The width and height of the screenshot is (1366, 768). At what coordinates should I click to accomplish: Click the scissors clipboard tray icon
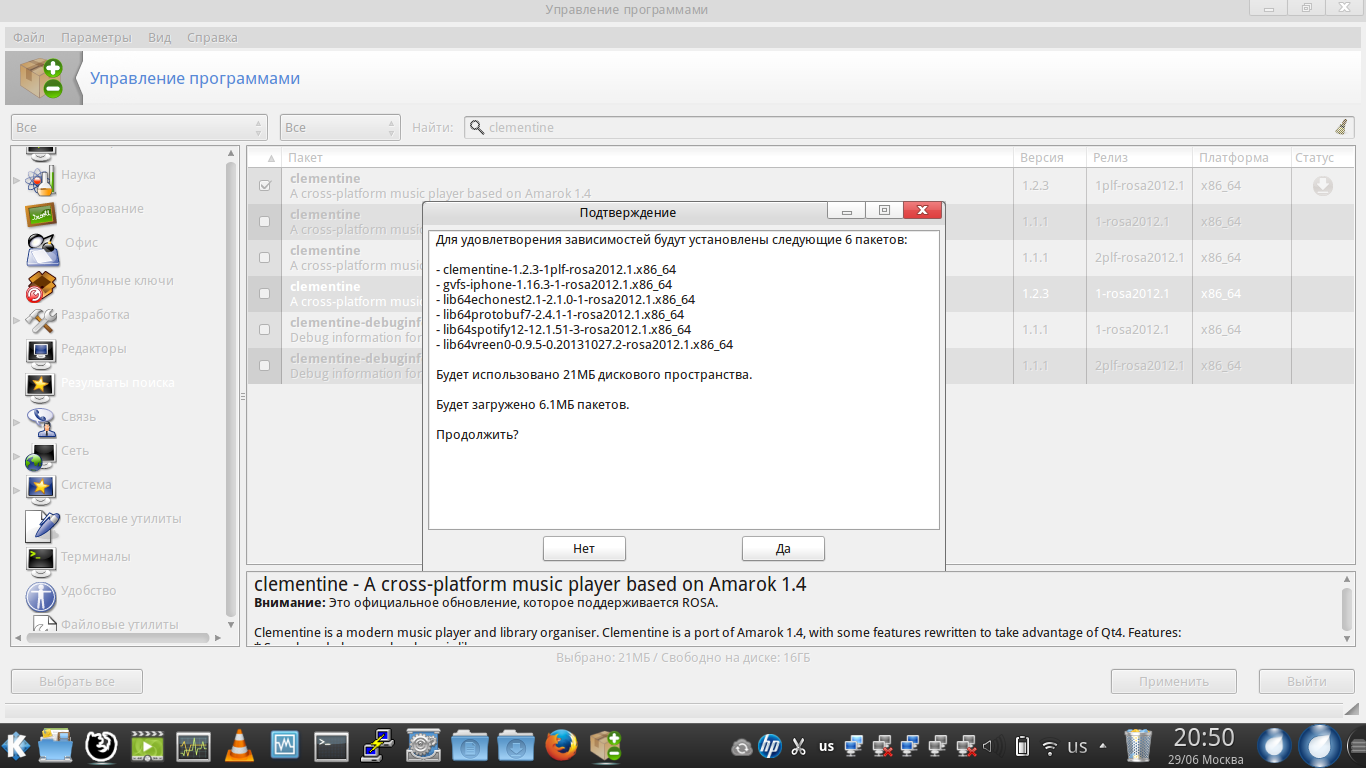[x=798, y=746]
